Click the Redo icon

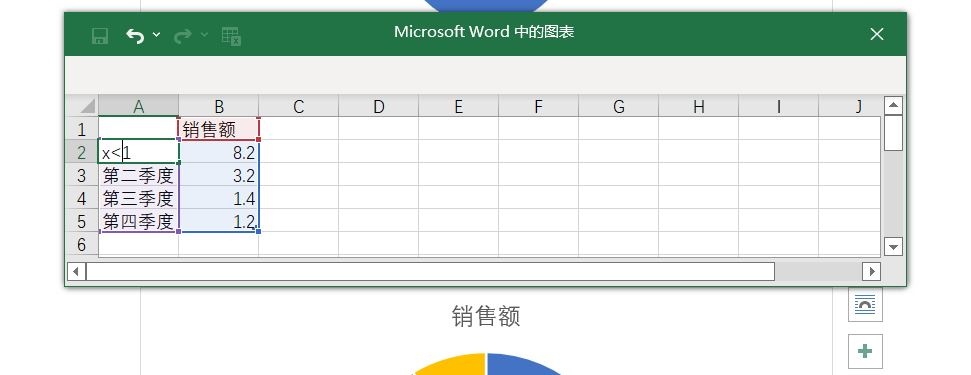point(183,35)
